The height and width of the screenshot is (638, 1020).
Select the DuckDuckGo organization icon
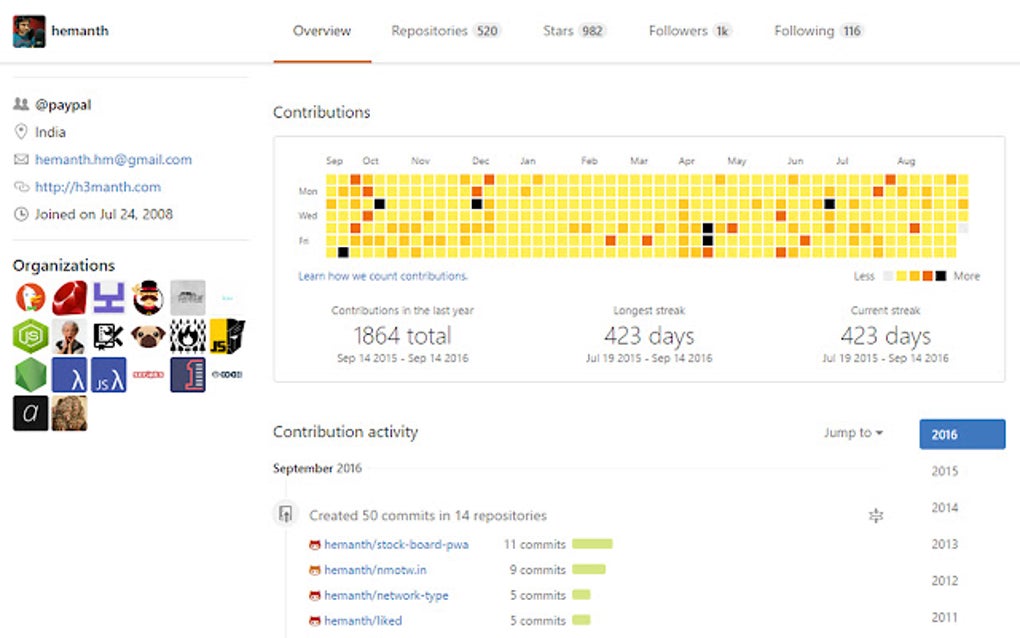(x=31, y=296)
